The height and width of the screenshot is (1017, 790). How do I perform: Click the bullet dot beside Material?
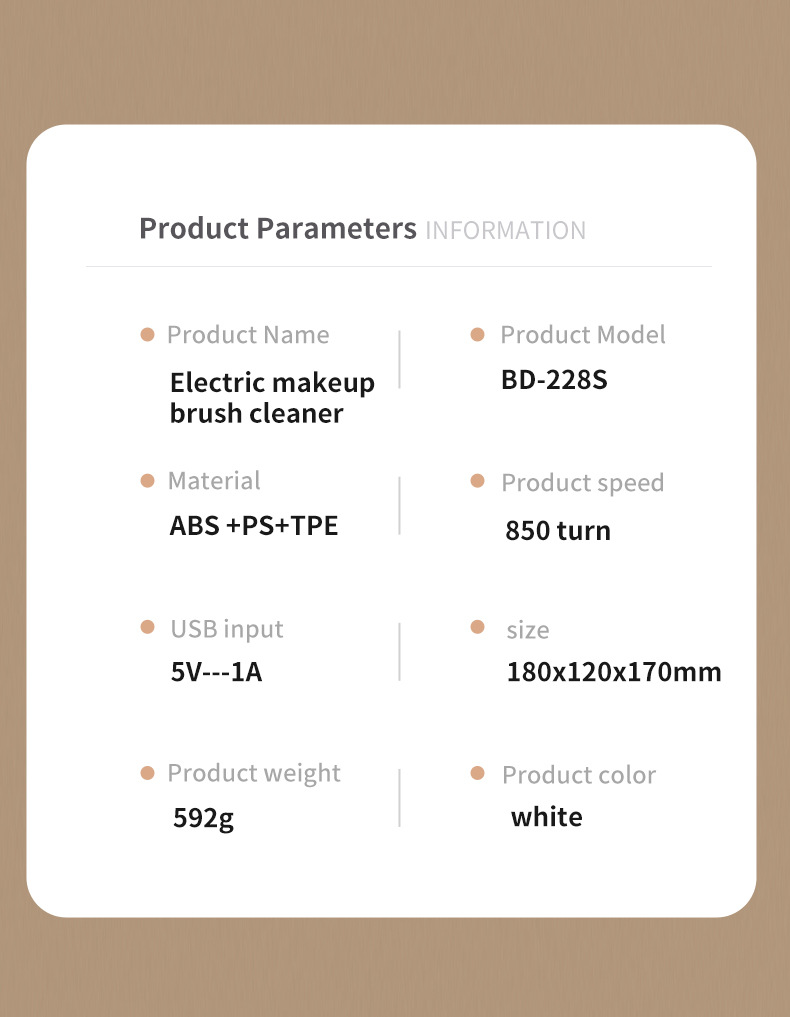[x=147, y=481]
